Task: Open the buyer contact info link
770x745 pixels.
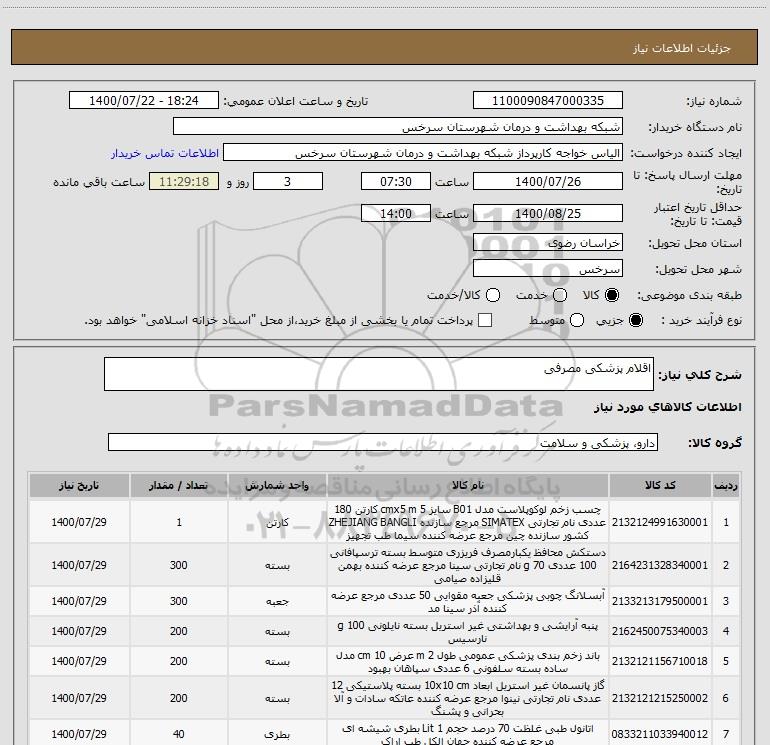Action: tap(165, 153)
